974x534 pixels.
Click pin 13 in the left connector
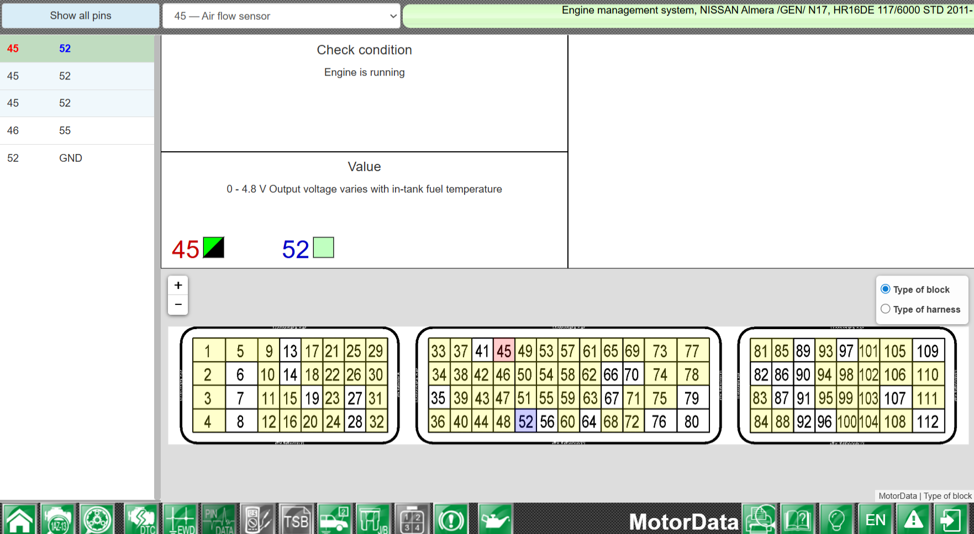(x=290, y=351)
